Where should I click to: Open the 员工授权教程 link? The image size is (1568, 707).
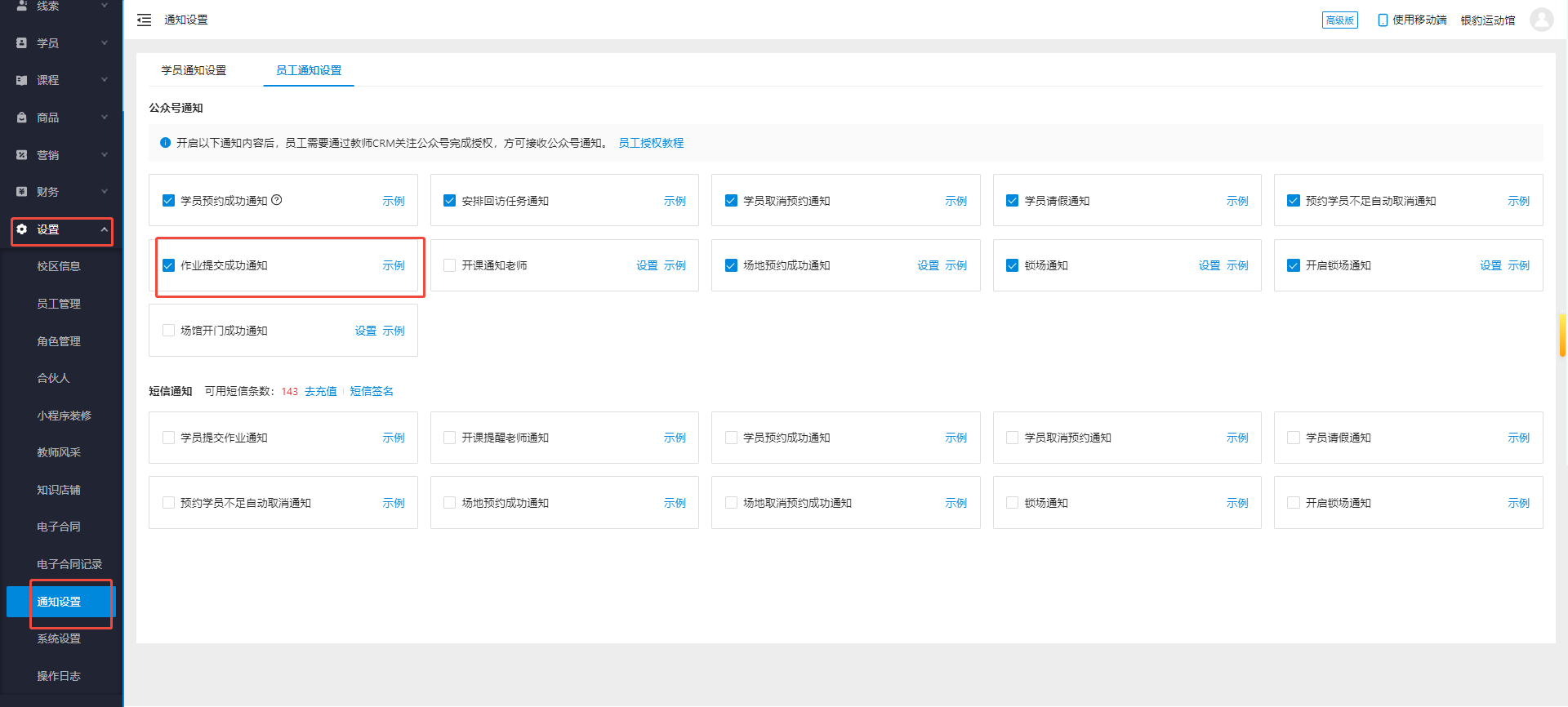tap(651, 143)
